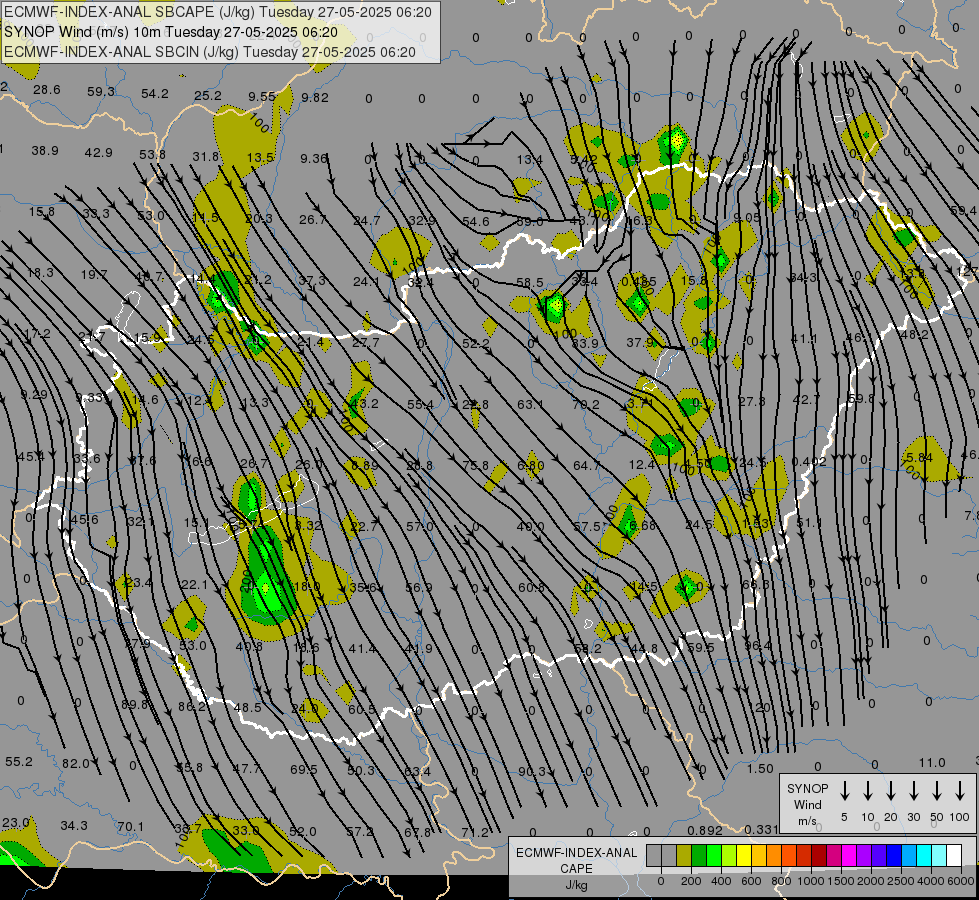Click the map value '42.9'
This screenshot has height=900, width=979.
pos(99,152)
